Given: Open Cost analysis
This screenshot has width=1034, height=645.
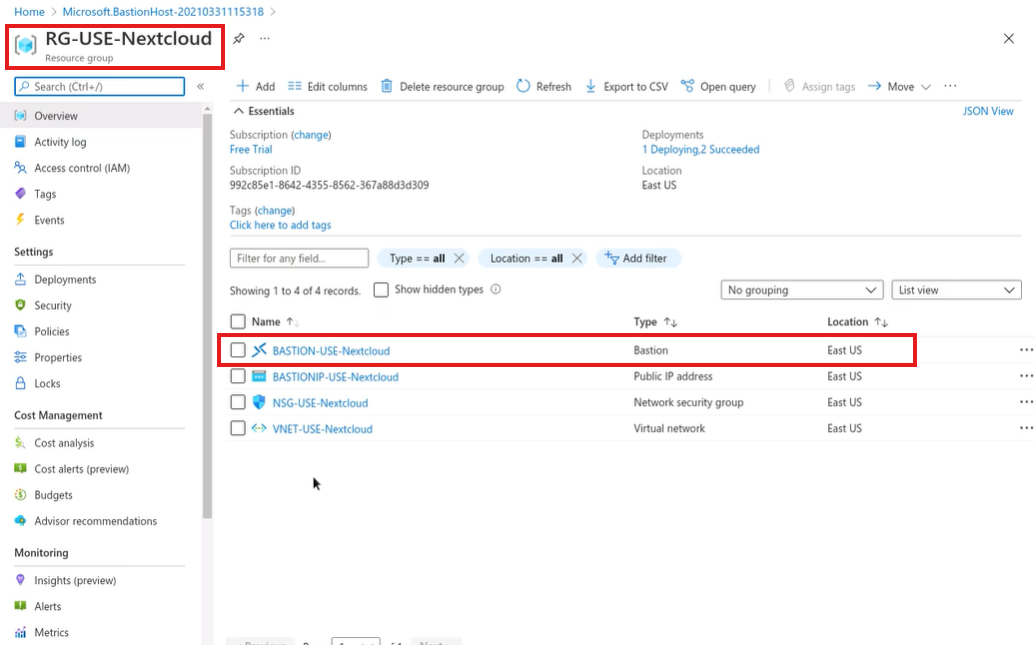Looking at the screenshot, I should click(64, 443).
